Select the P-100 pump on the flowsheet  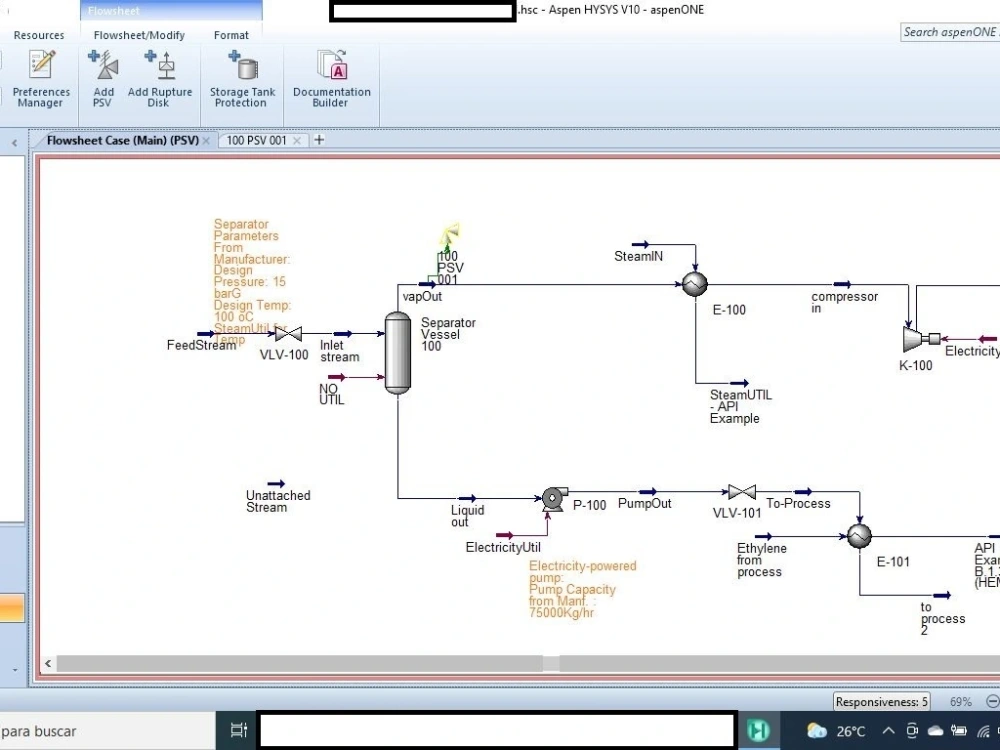(552, 498)
